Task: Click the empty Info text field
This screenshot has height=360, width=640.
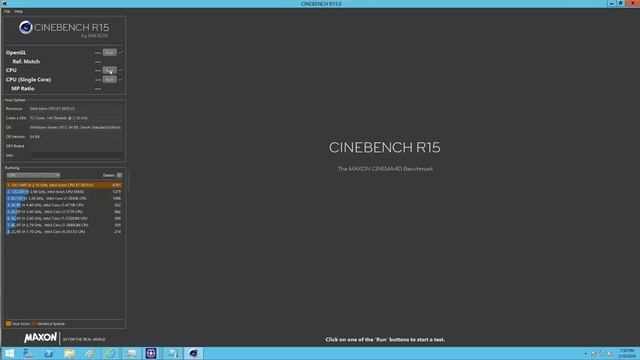Action: pos(76,156)
